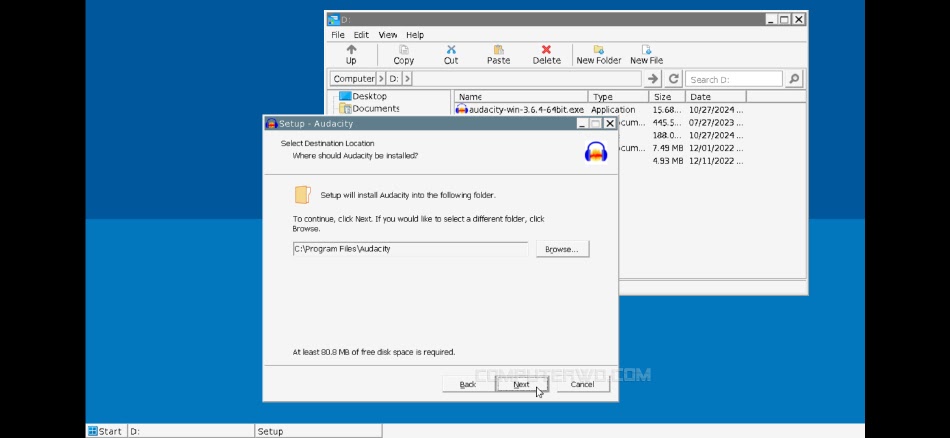Click the Copy toolbar icon

pyautogui.click(x=404, y=50)
